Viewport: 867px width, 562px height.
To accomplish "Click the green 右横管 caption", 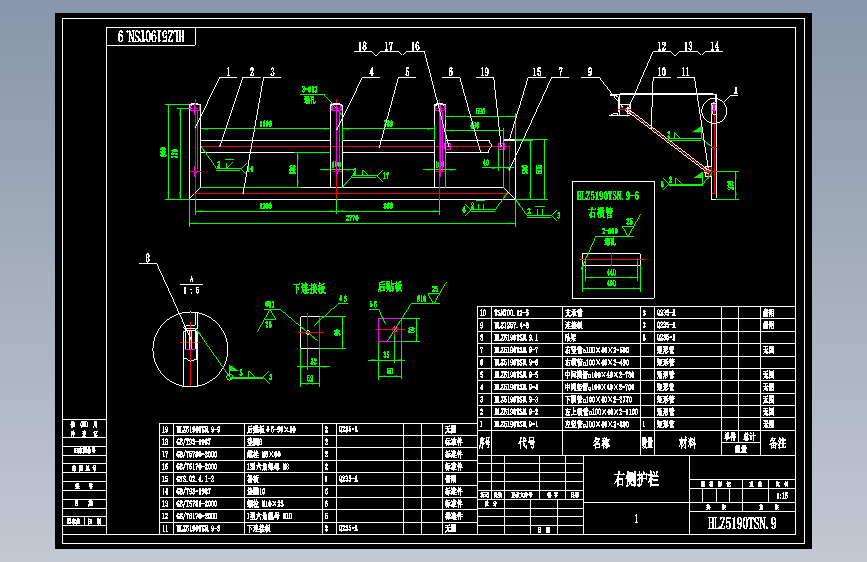I will [x=600, y=212].
